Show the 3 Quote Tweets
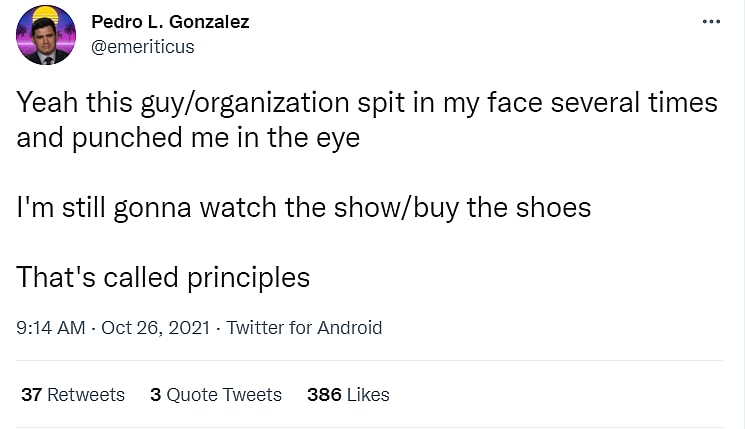 tap(216, 394)
